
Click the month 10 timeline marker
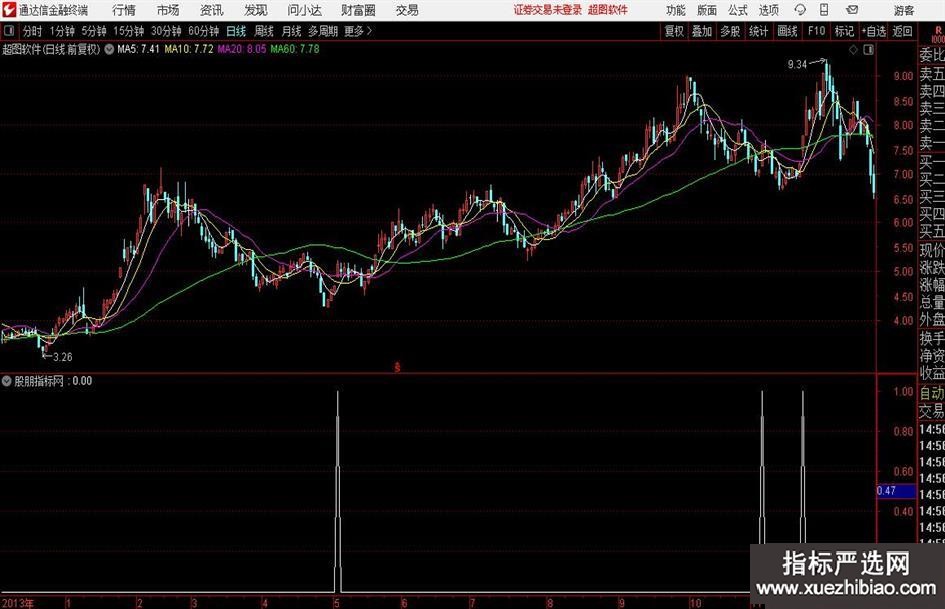695,603
